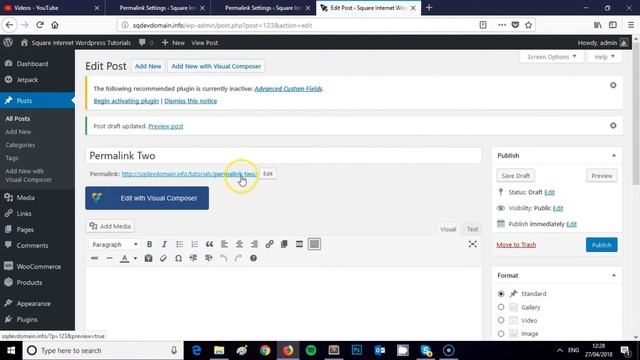Open Categories under Posts
Viewport: 640px width, 360px height.
[x=20, y=145]
